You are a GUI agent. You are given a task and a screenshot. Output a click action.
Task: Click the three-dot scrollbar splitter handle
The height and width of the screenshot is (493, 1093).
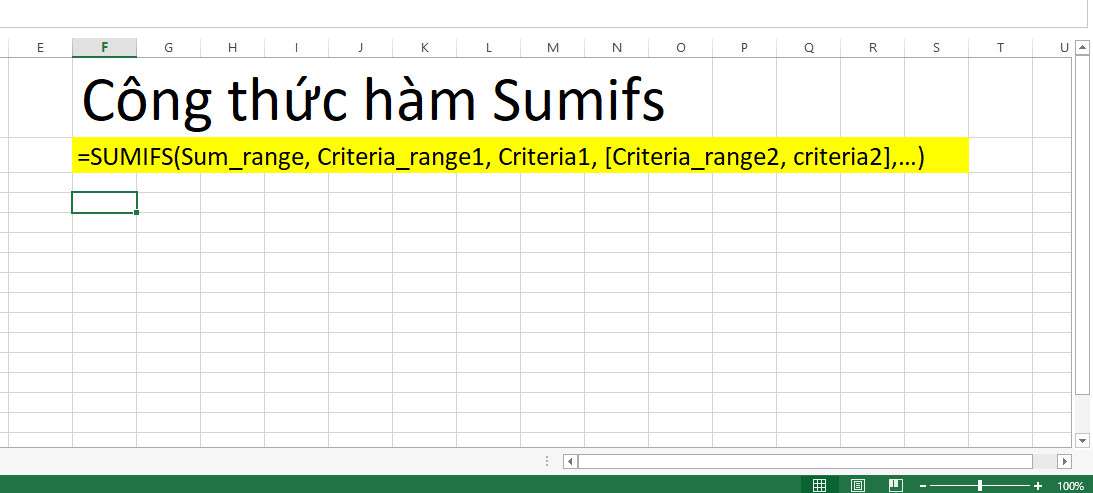click(547, 462)
